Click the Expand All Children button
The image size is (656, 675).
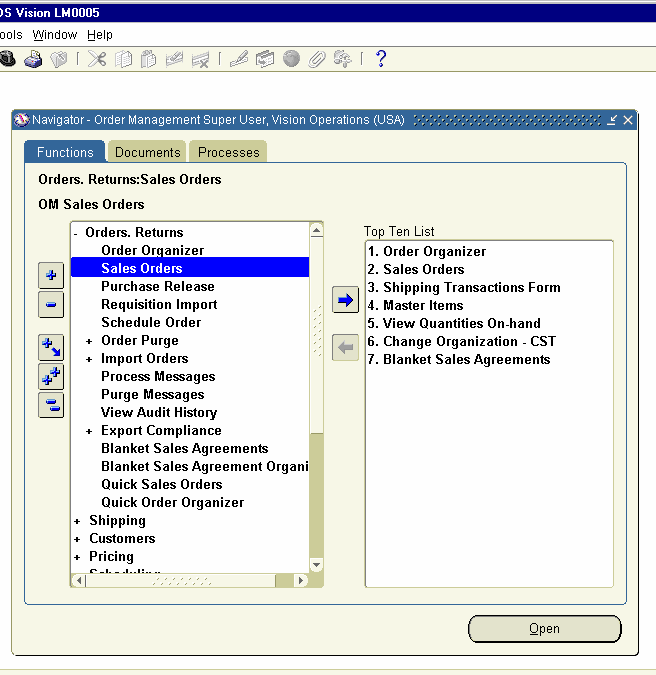click(51, 347)
